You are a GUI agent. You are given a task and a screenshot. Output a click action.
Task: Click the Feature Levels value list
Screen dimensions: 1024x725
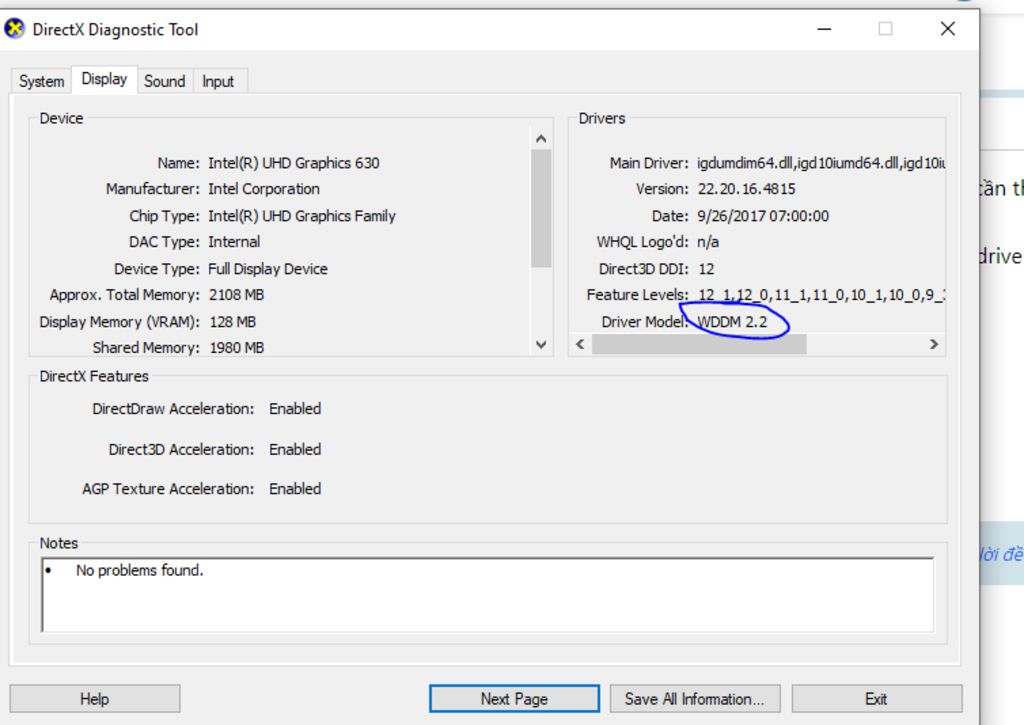coord(822,295)
